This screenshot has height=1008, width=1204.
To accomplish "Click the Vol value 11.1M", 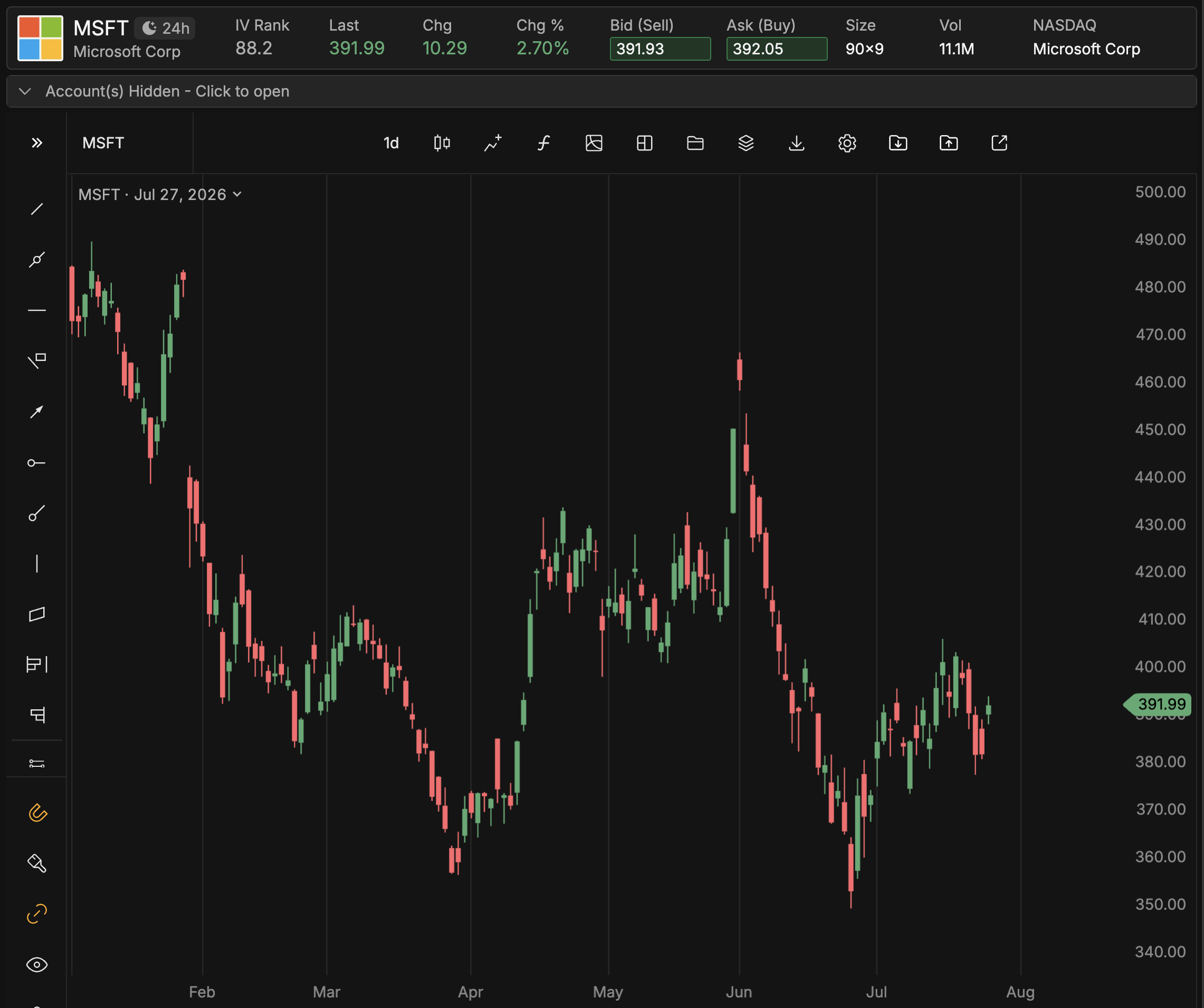I will pyautogui.click(x=957, y=49).
